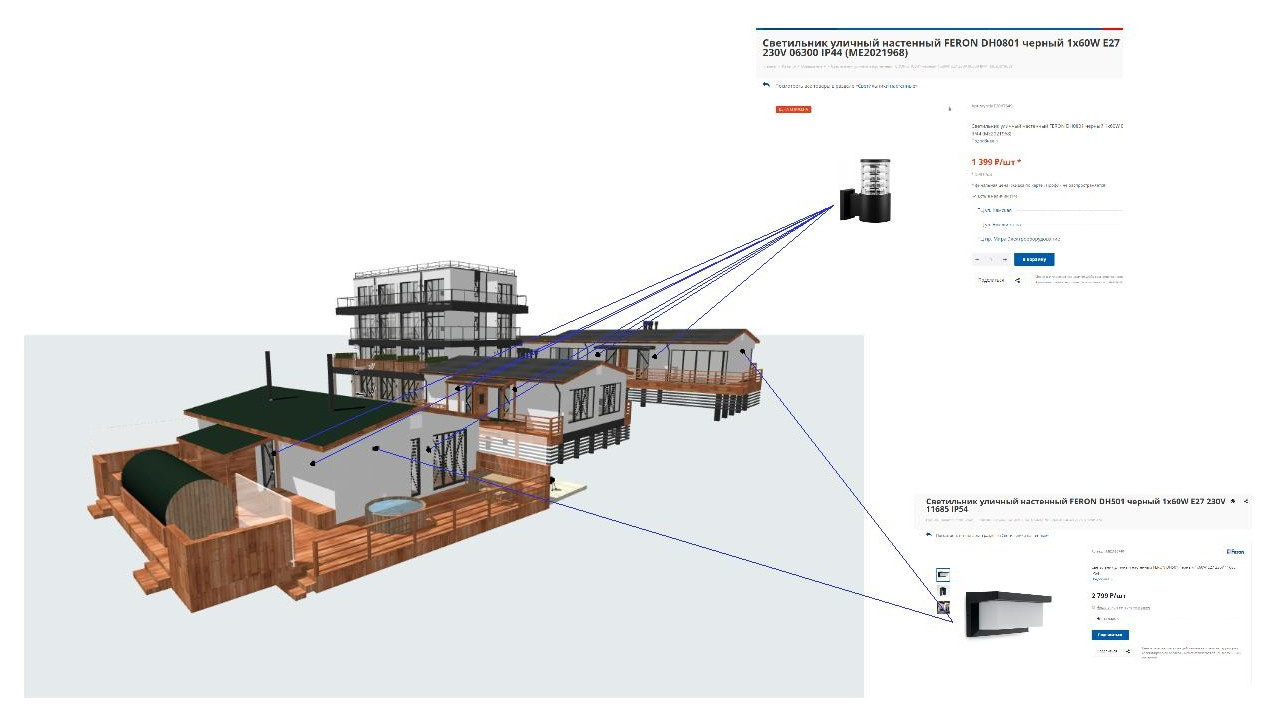Click the share icon under DH0801 cart button
Image resolution: width=1278 pixels, height=722 pixels.
(1017, 281)
